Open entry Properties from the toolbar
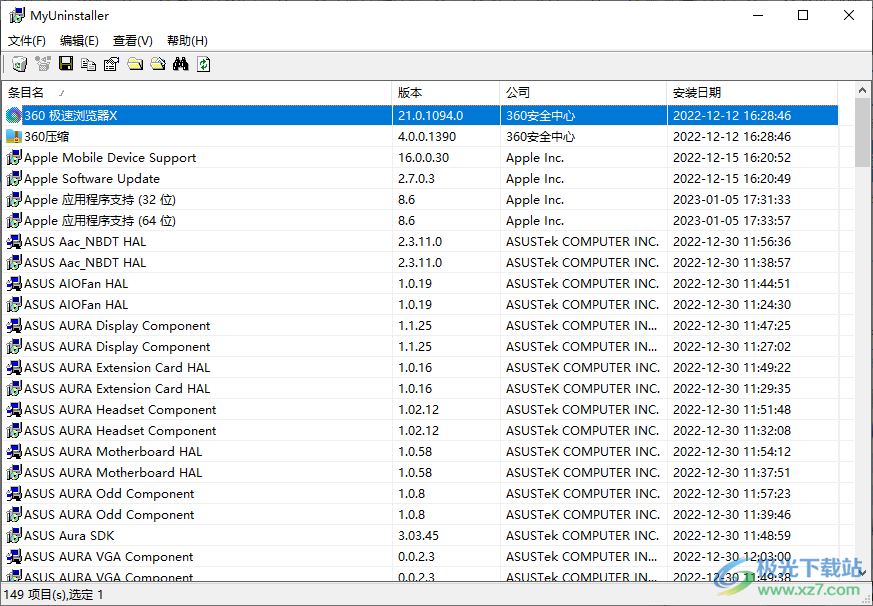Screen dimensions: 873x606 tap(111, 64)
